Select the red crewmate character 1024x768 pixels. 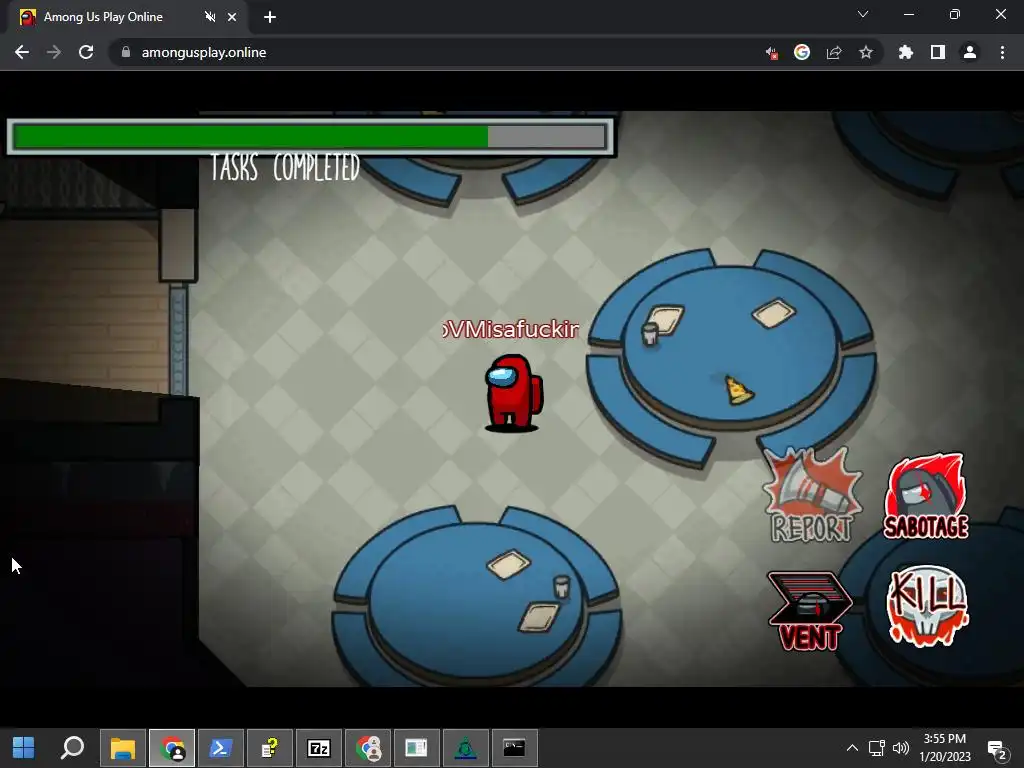click(x=513, y=392)
